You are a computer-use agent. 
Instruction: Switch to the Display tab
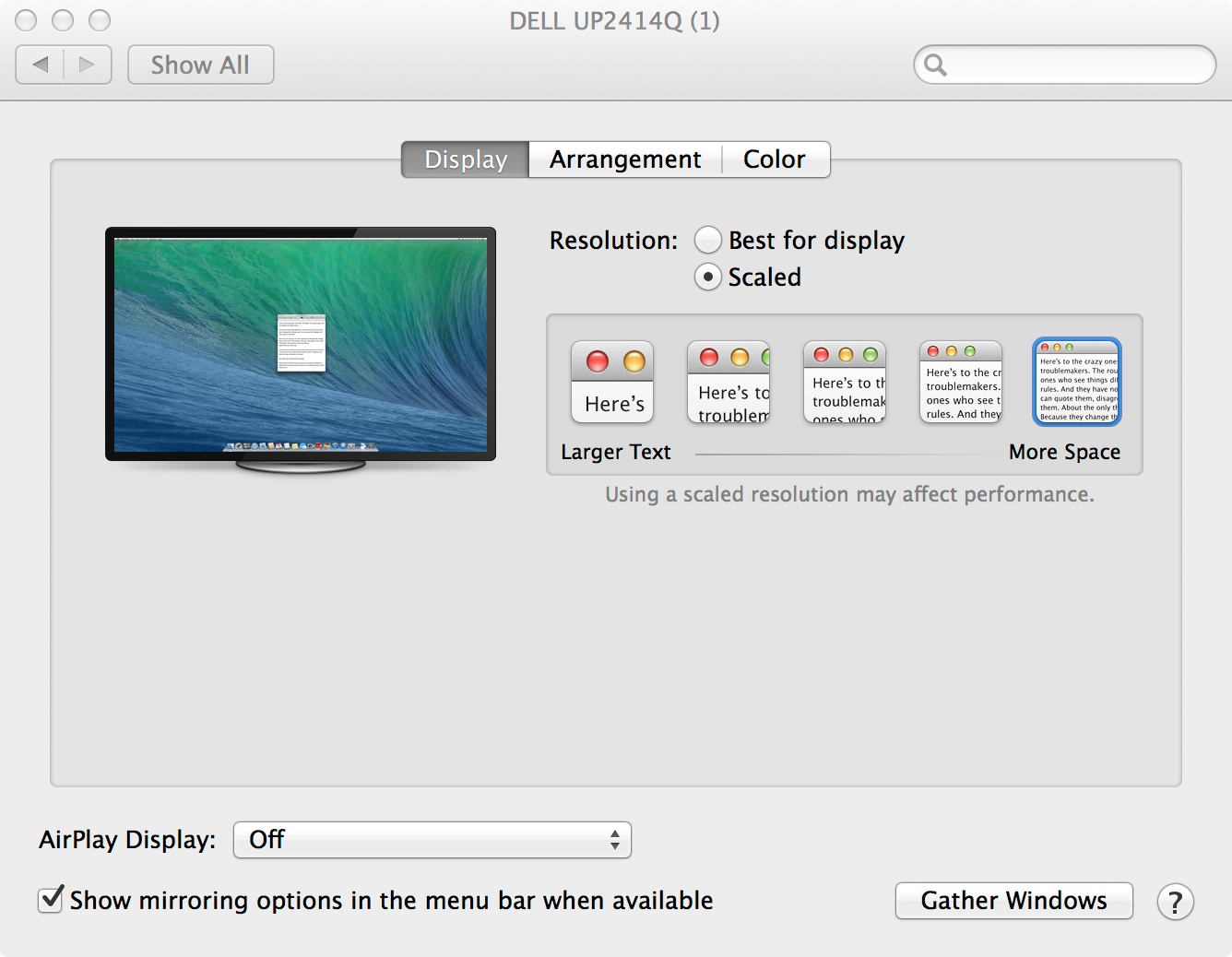point(466,159)
